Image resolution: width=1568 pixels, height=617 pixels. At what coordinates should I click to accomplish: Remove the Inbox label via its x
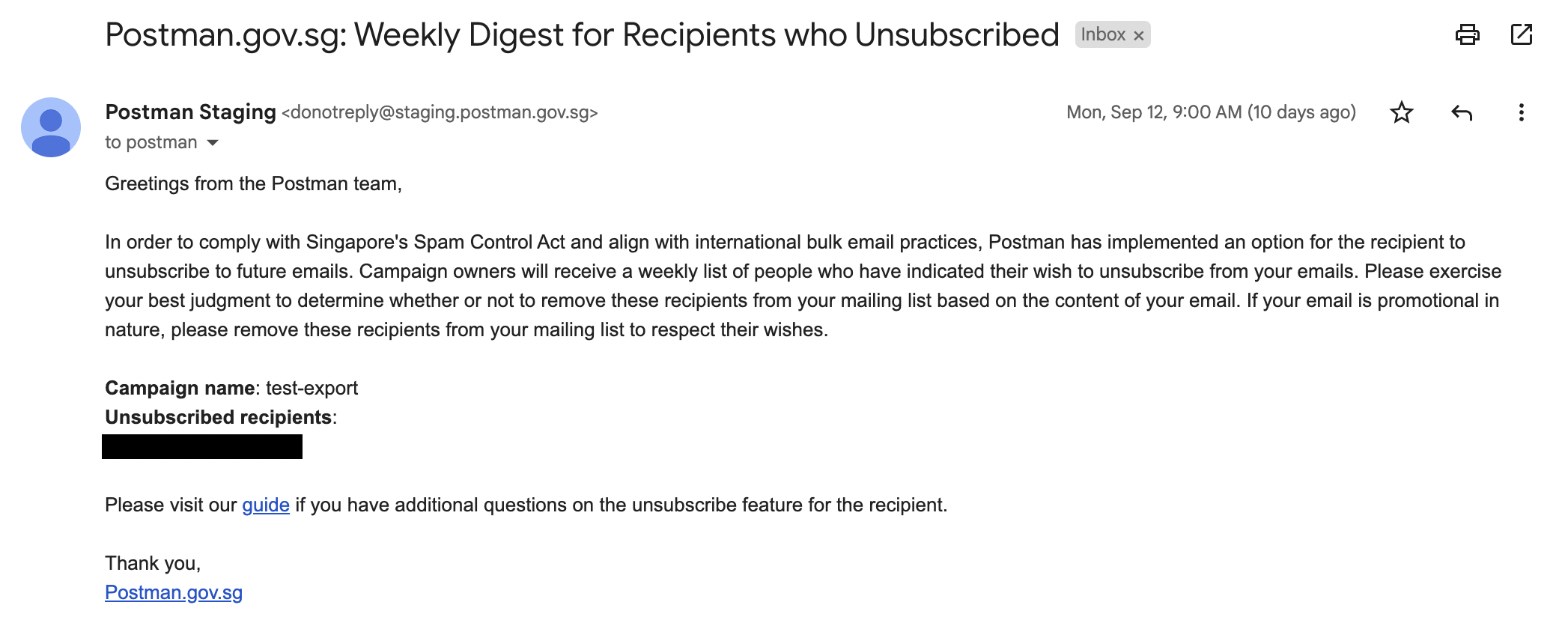[1139, 35]
